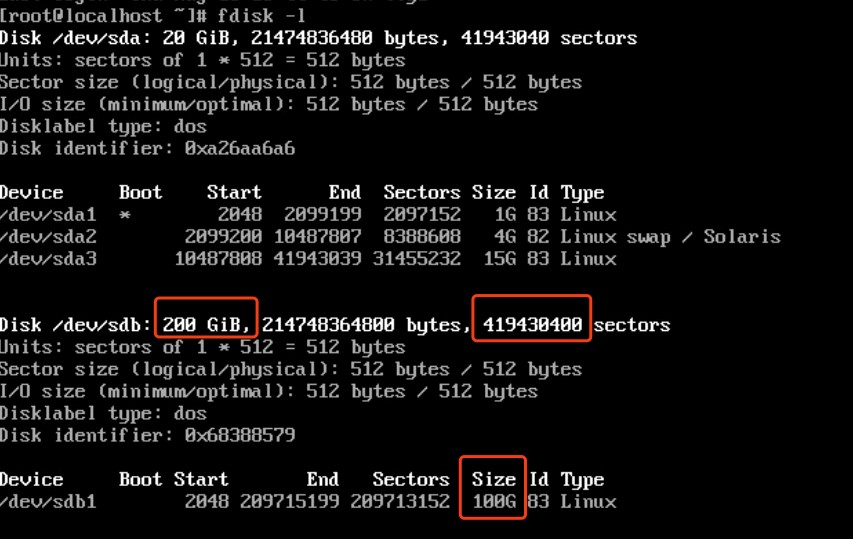This screenshot has height=539, width=853.
Task: Click the "fdisk -l" command text
Action: click(279, 17)
